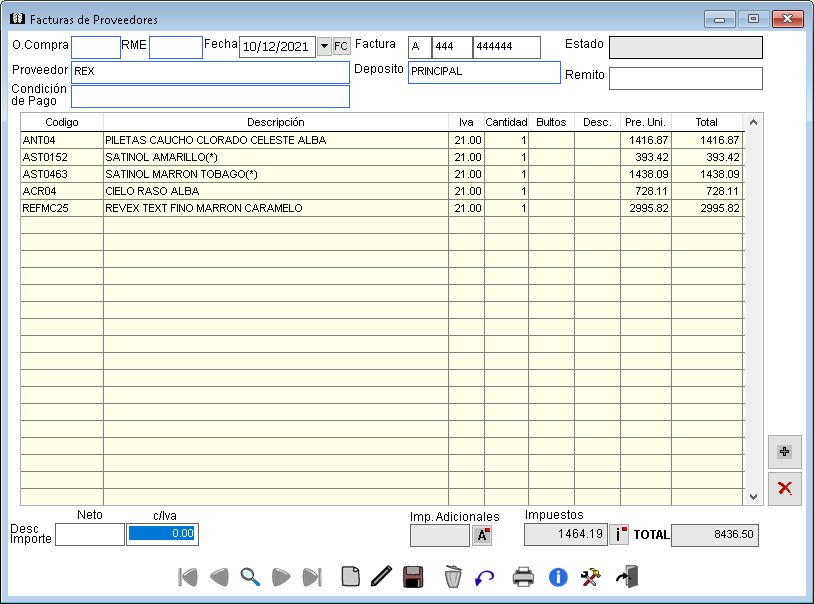Click the pencil edit icon
The height and width of the screenshot is (604, 814).
pyautogui.click(x=381, y=577)
